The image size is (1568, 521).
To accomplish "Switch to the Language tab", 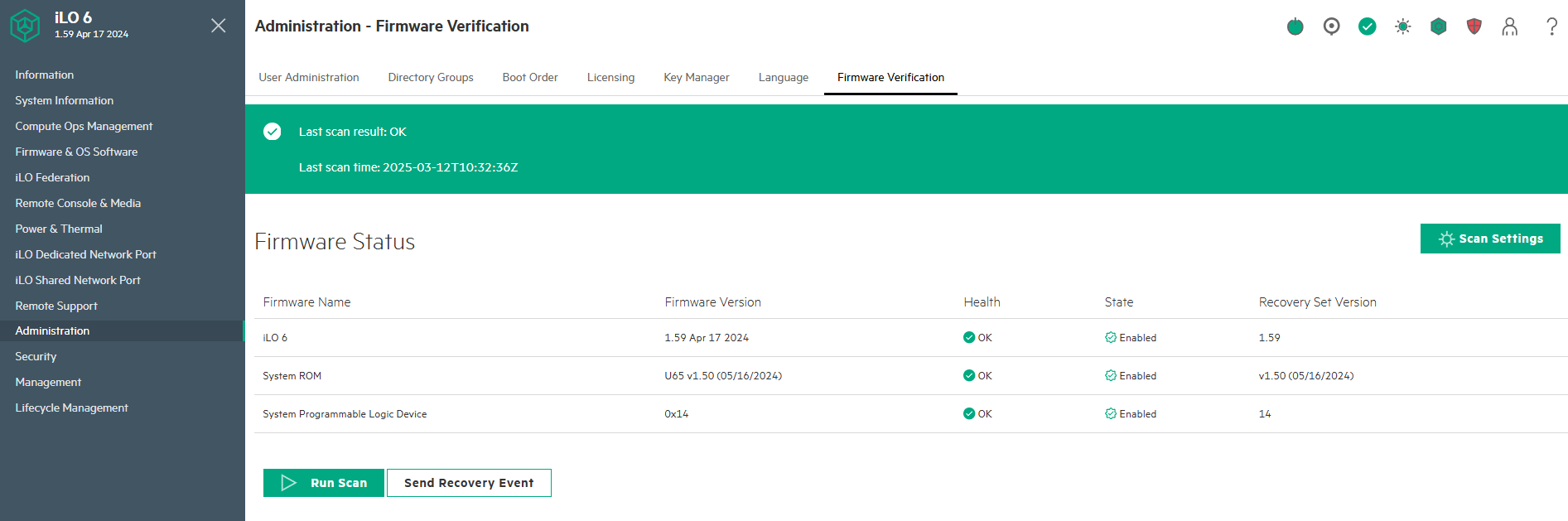I will click(784, 77).
